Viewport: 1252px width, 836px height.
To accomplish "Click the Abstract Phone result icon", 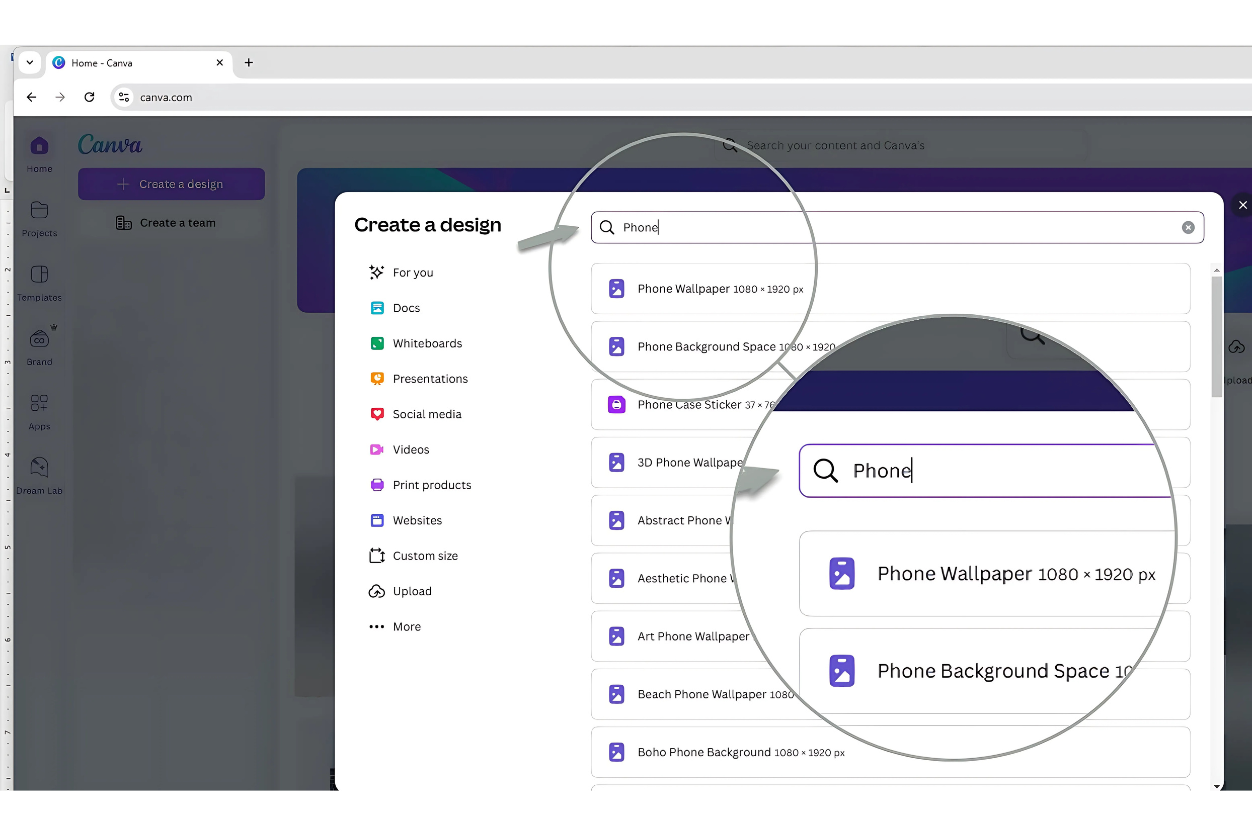I will pyautogui.click(x=617, y=521).
